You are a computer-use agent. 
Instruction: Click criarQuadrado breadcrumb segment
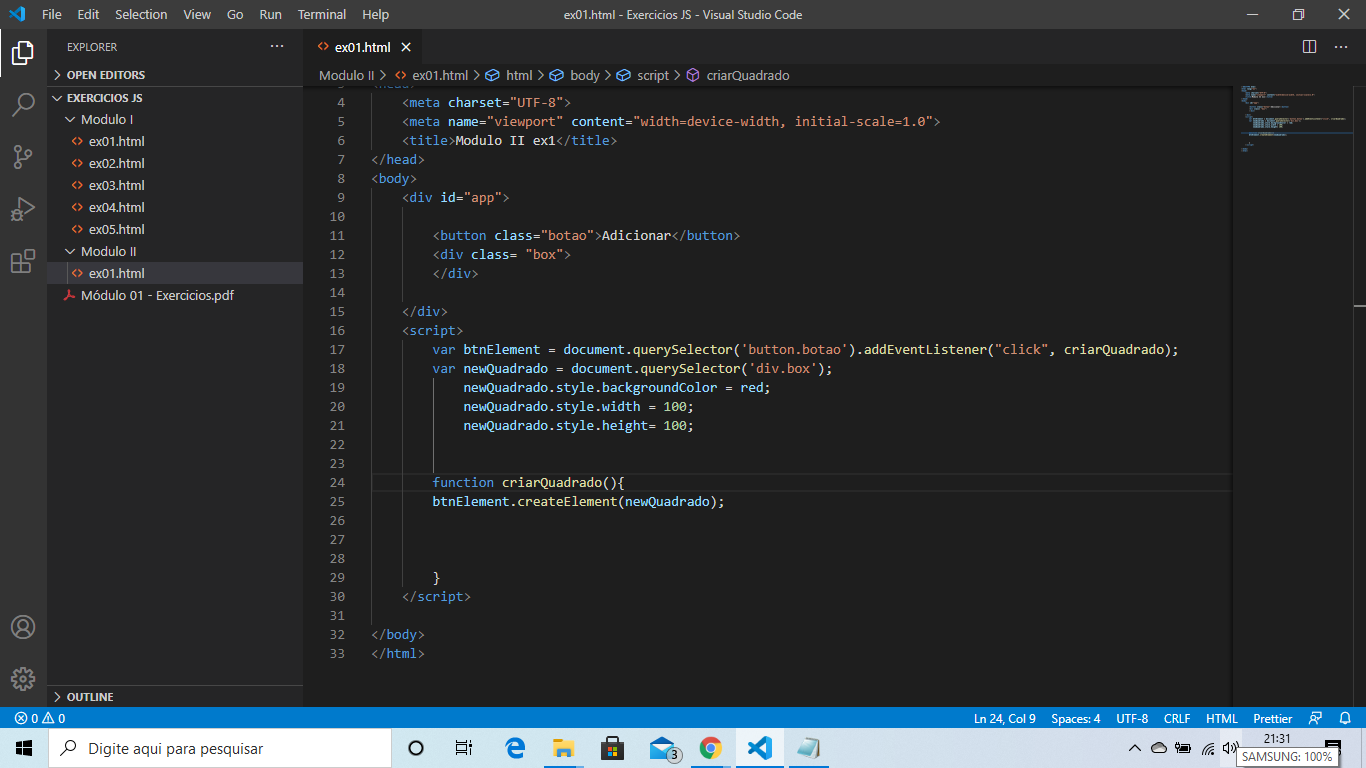click(738, 75)
